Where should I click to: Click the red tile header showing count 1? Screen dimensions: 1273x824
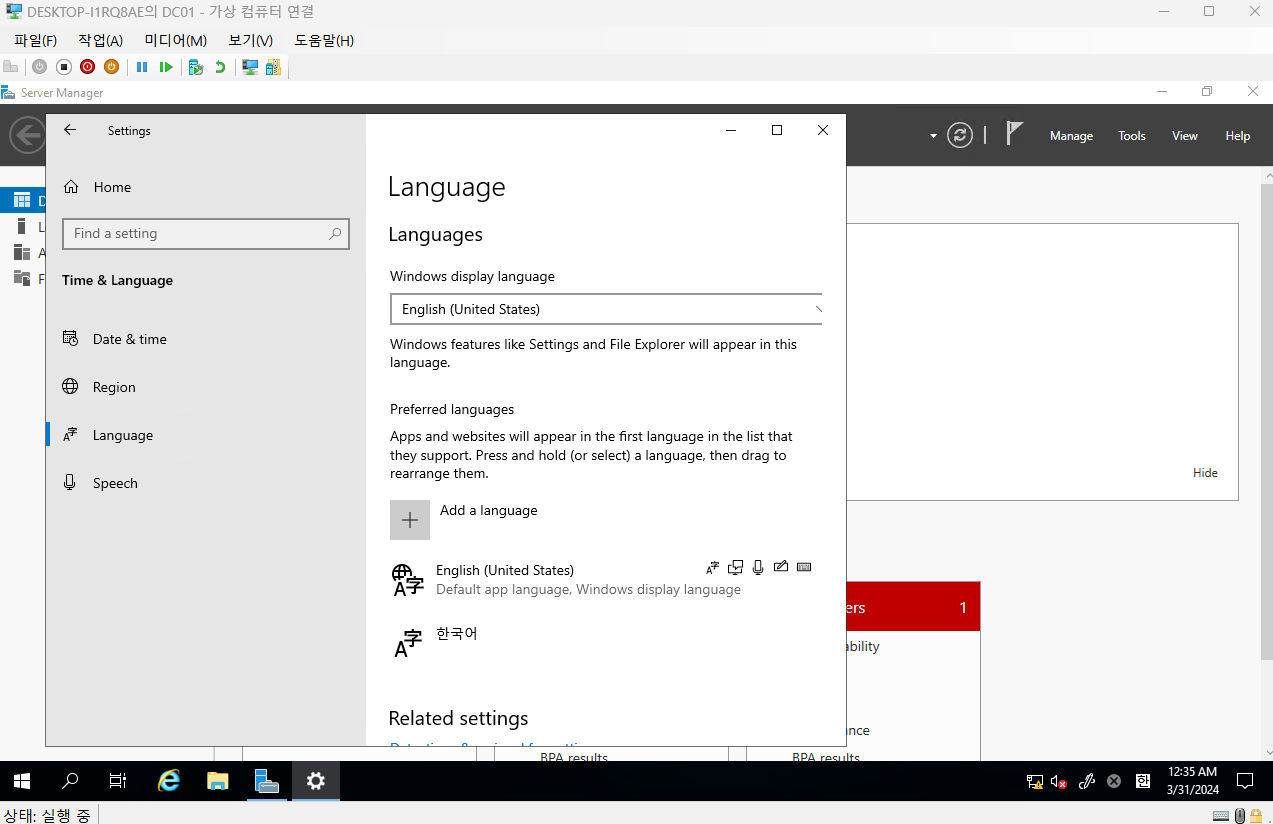tap(913, 607)
